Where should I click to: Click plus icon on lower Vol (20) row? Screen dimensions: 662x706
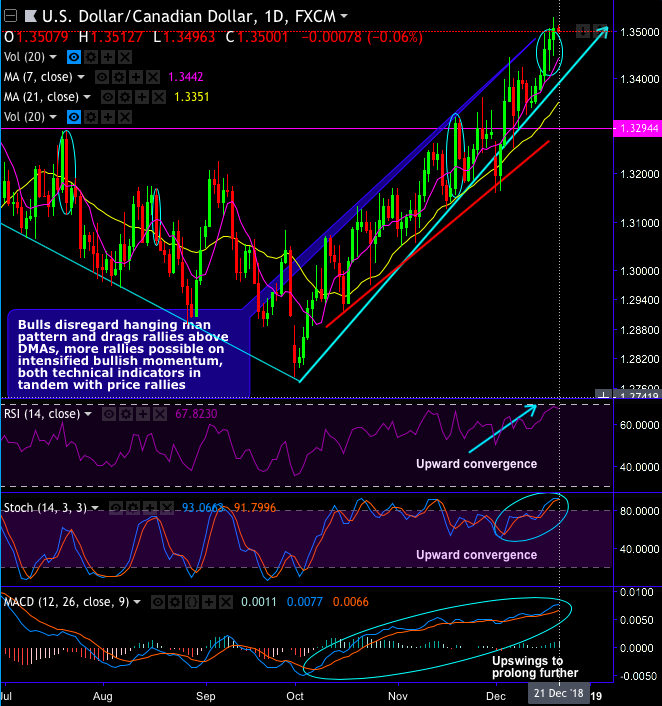108,117
